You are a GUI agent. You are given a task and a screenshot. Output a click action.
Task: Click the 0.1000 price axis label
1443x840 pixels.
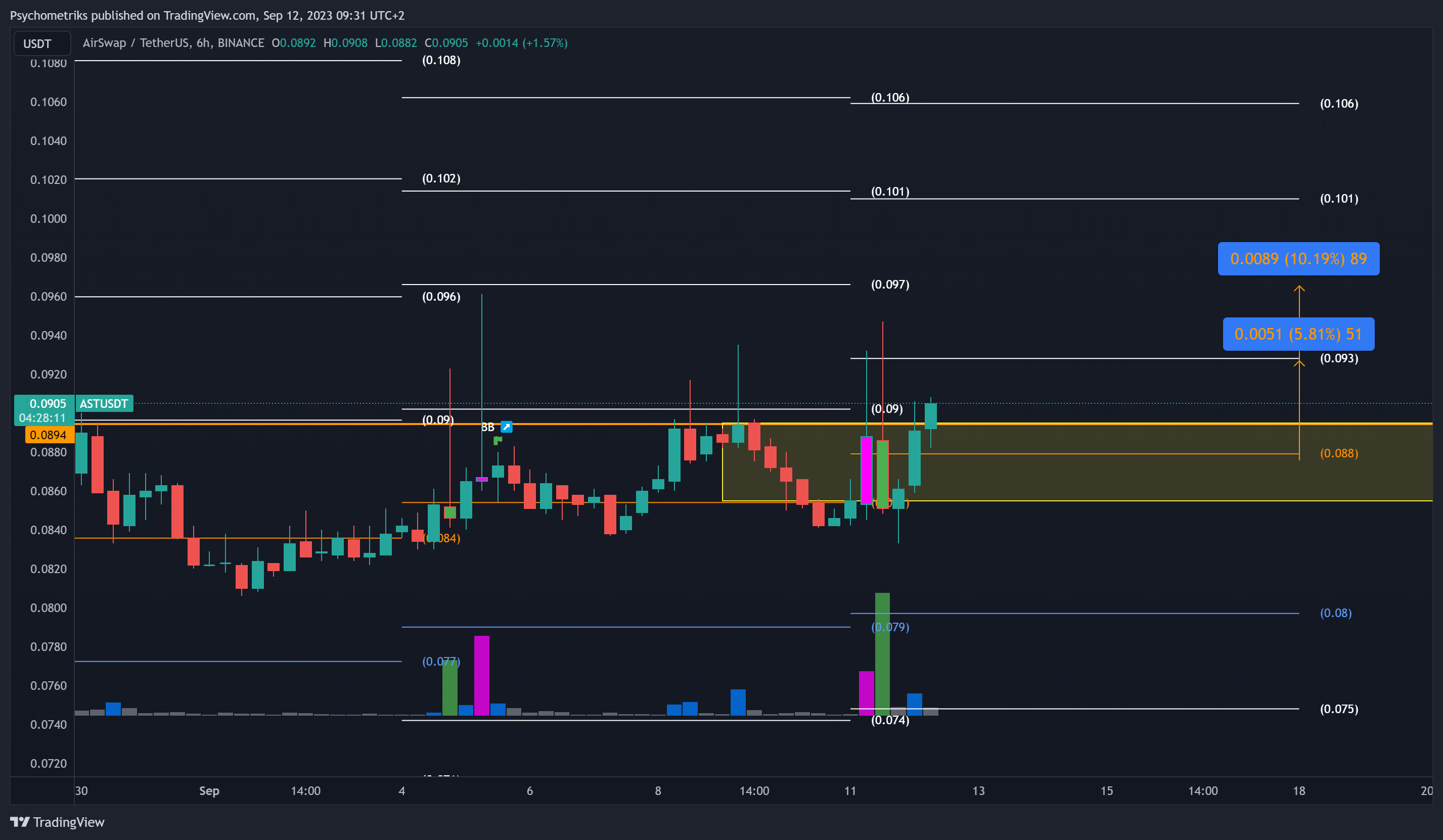point(48,219)
